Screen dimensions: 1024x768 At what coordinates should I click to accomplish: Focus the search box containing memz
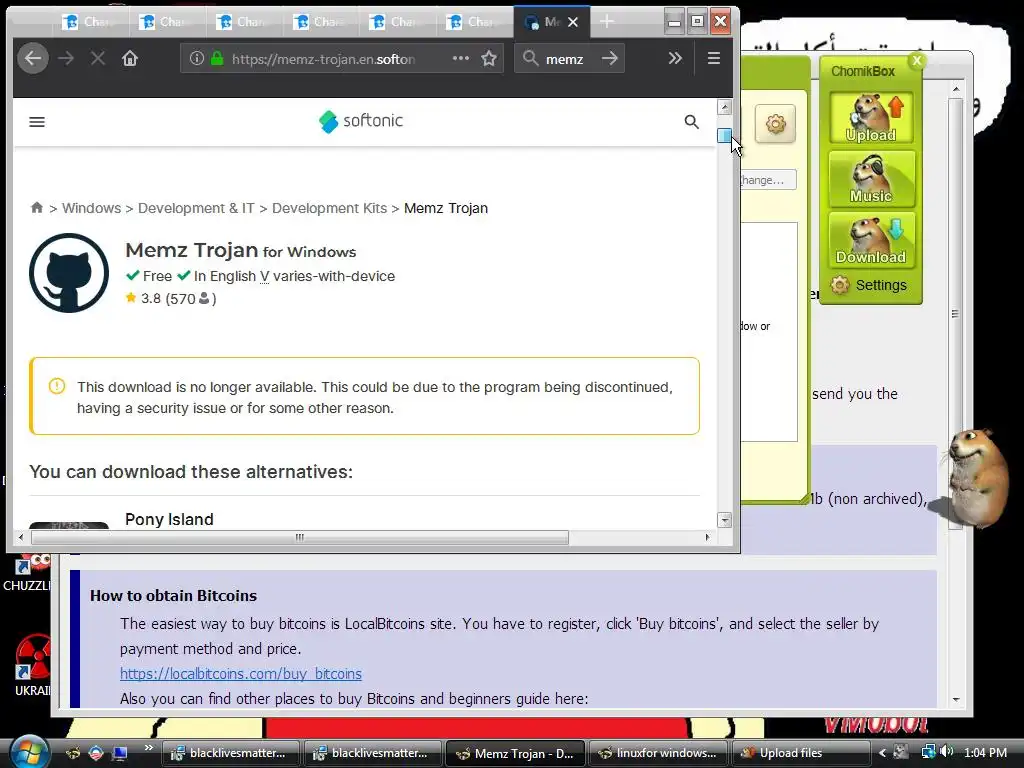pos(569,59)
